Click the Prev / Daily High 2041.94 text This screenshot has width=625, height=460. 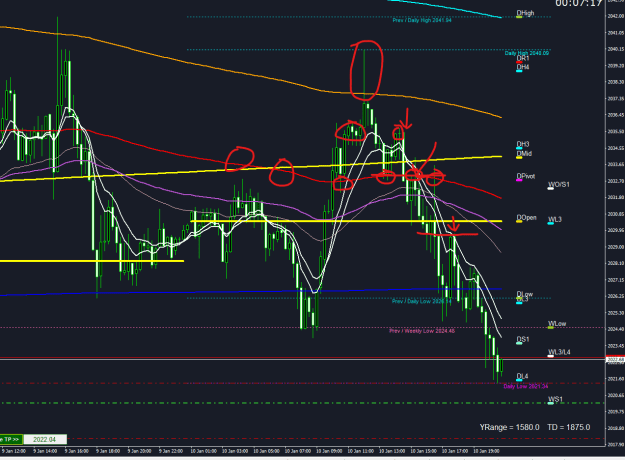tap(422, 20)
